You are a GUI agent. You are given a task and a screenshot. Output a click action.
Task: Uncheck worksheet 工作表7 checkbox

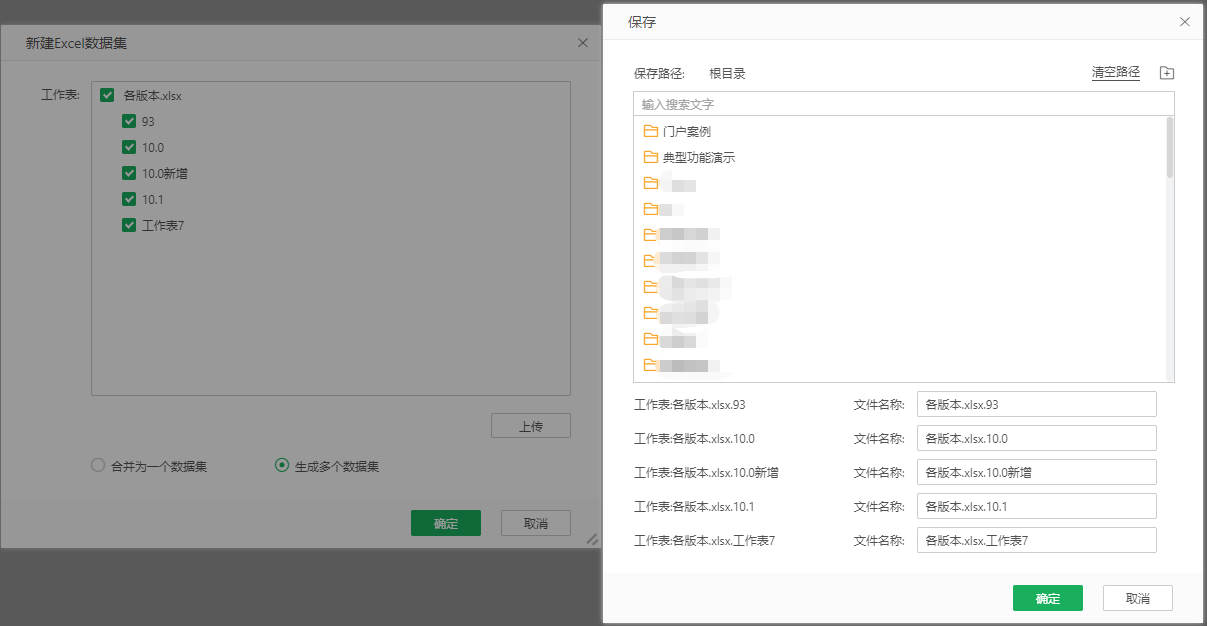(x=129, y=225)
